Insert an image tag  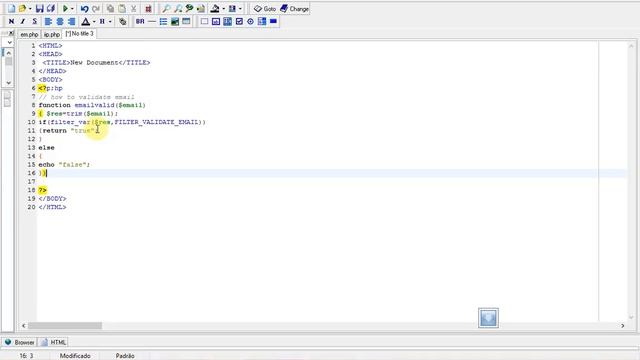click(175, 21)
